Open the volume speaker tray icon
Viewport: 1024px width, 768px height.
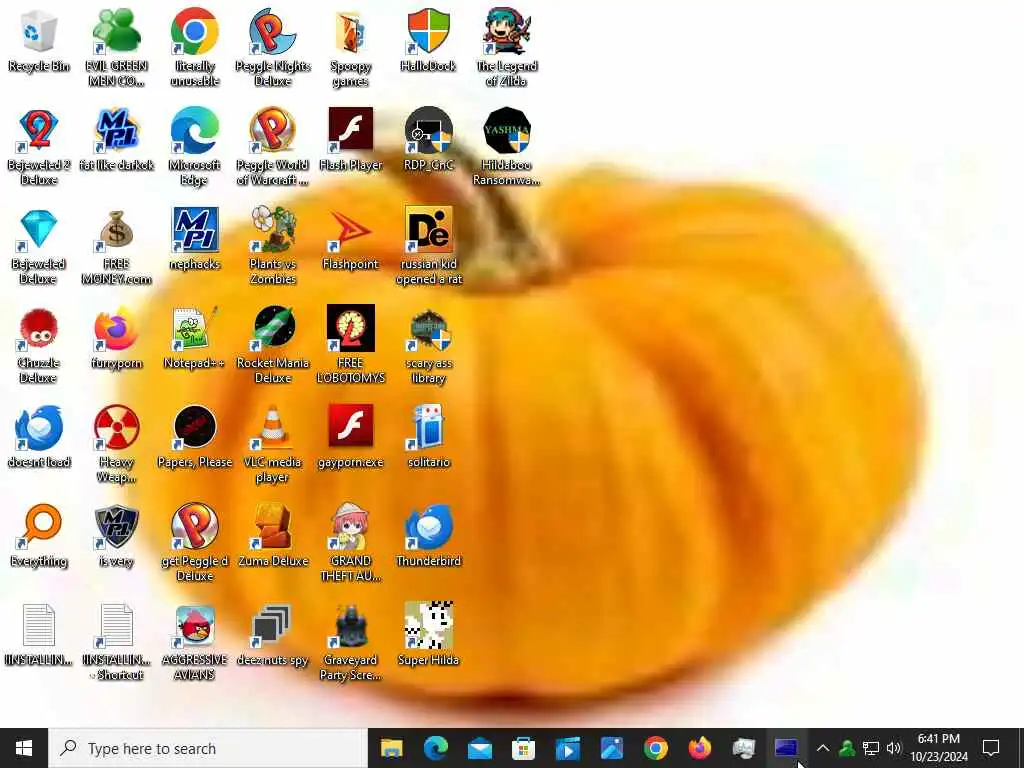(893, 748)
